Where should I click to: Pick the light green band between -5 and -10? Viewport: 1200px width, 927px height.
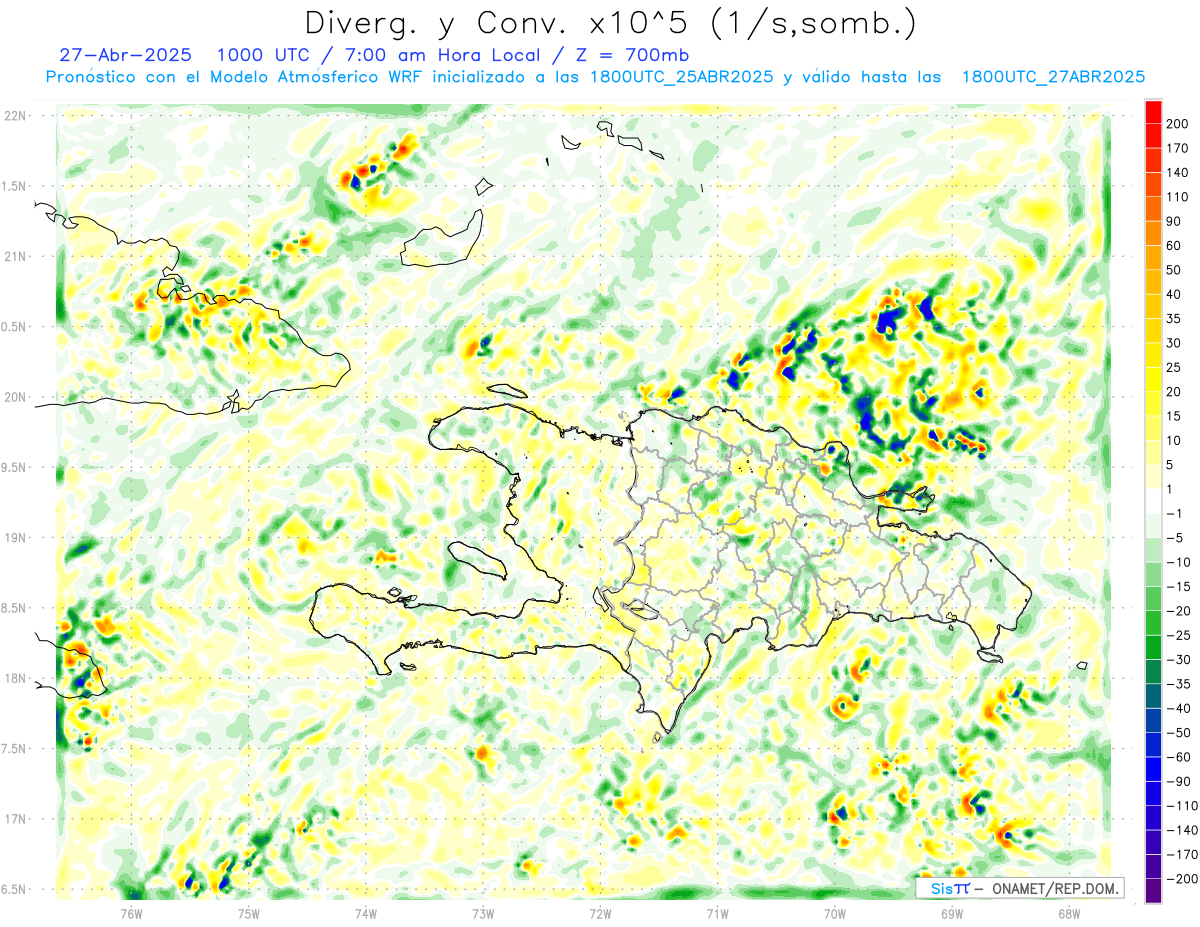(x=1154, y=551)
